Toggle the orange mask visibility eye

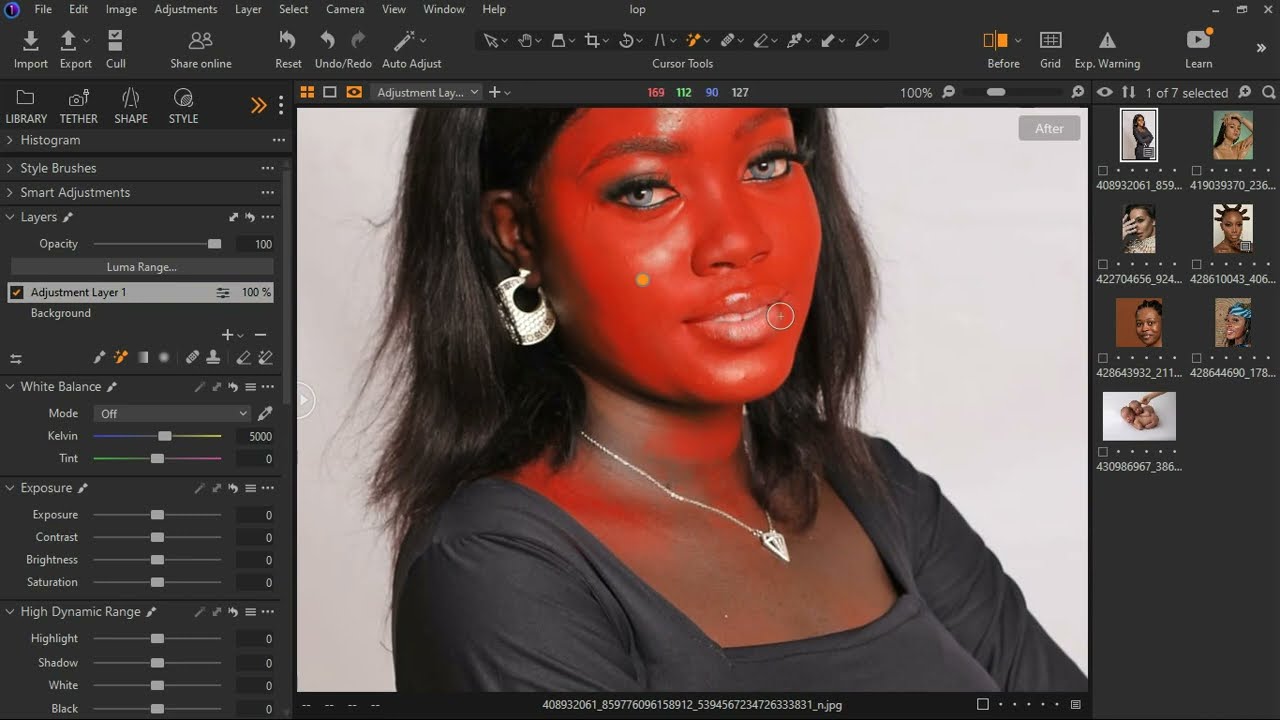pyautogui.click(x=354, y=92)
